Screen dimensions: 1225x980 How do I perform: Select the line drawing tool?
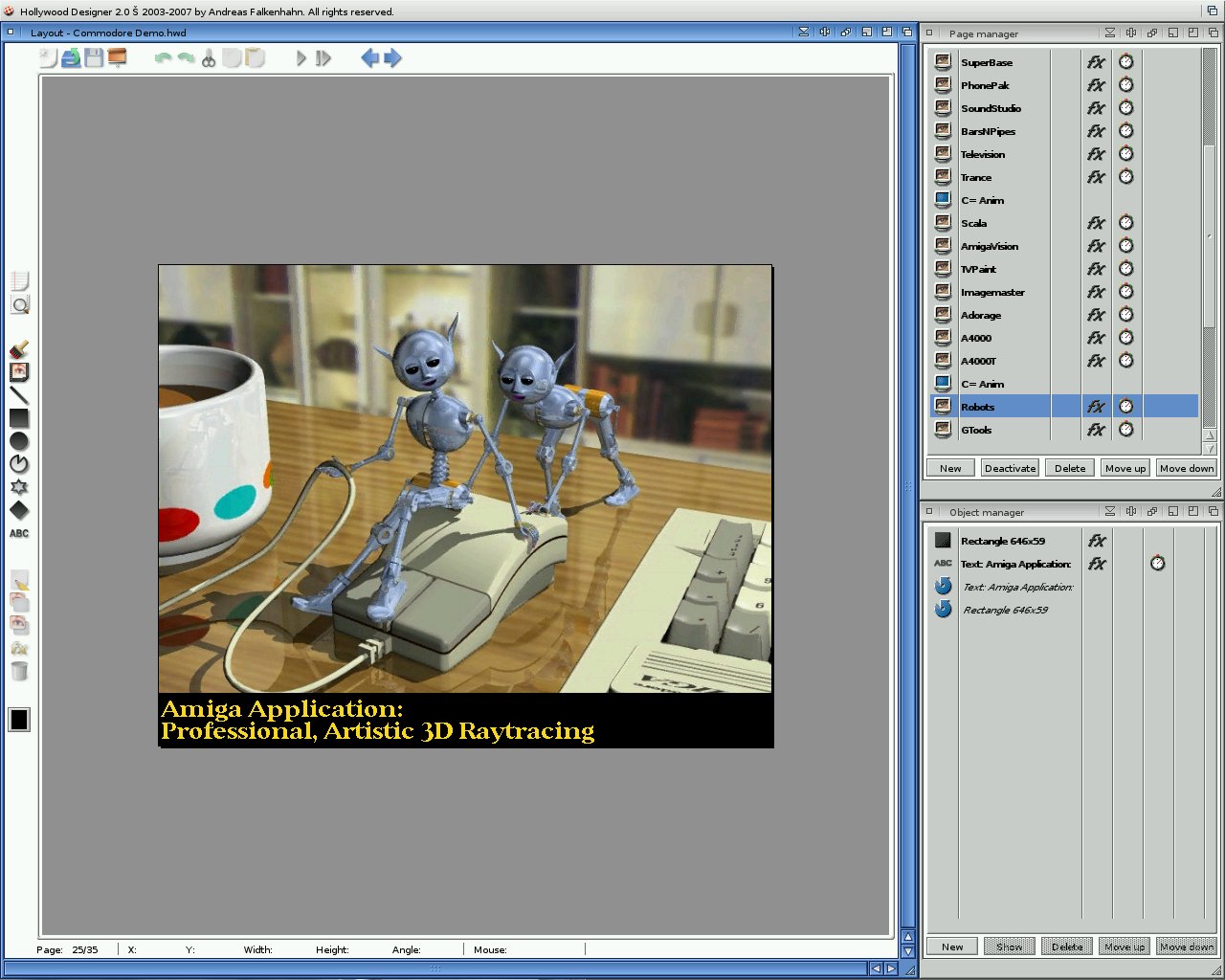pos(19,395)
